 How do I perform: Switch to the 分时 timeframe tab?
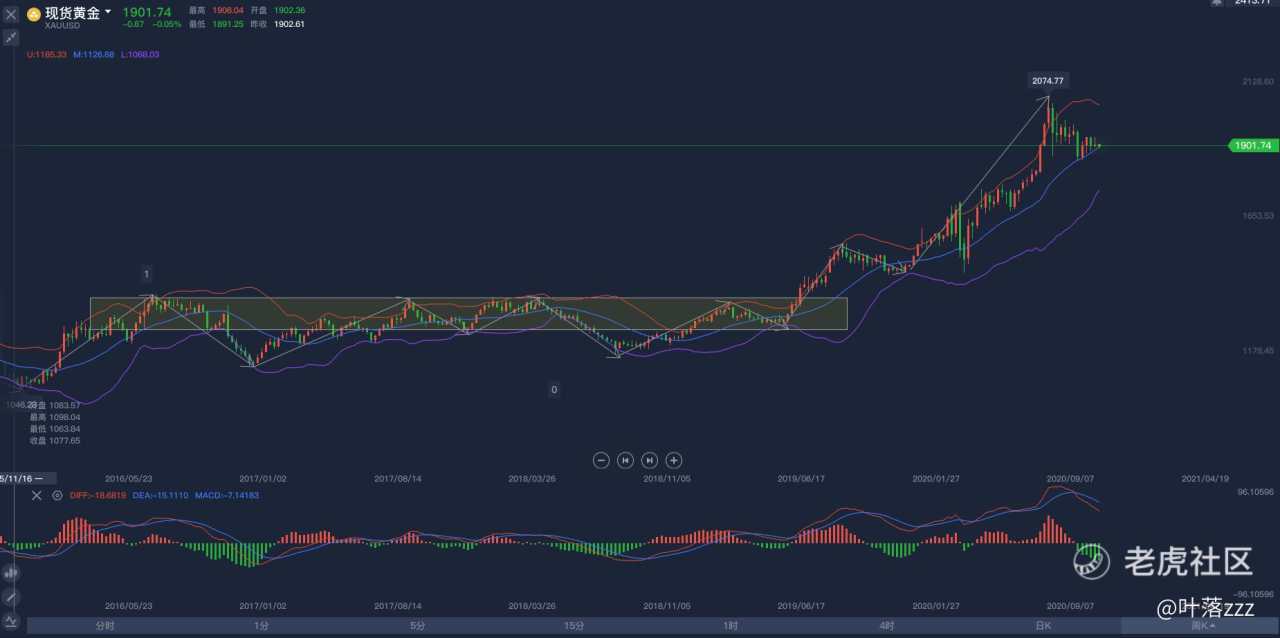pyautogui.click(x=105, y=626)
